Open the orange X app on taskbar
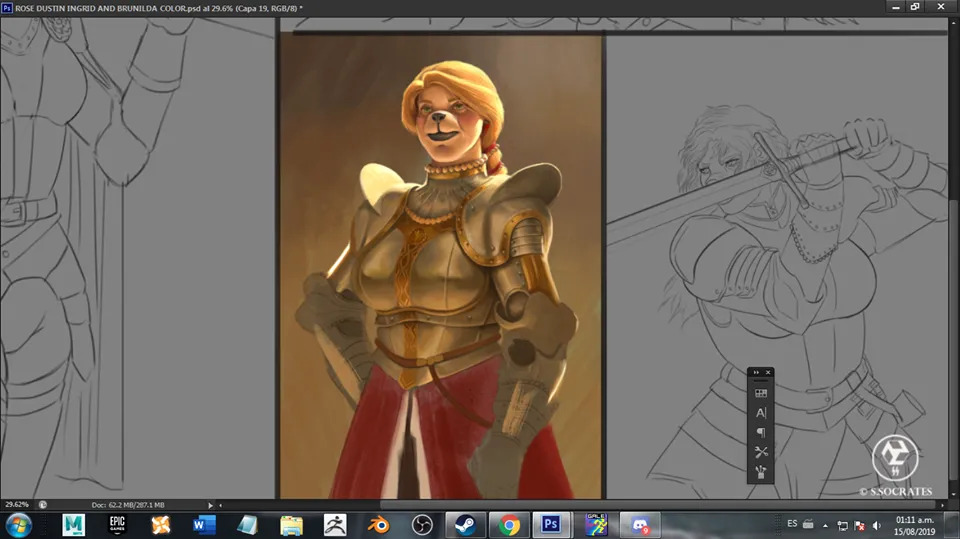 point(160,525)
